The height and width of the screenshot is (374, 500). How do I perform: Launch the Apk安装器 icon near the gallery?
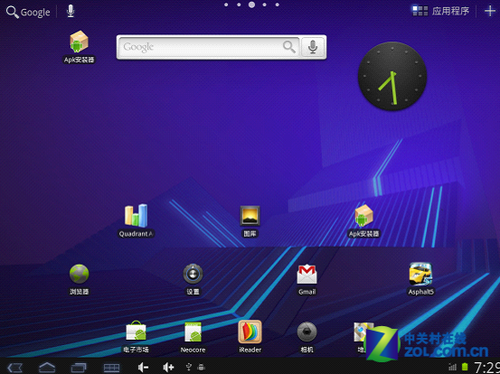point(364,221)
